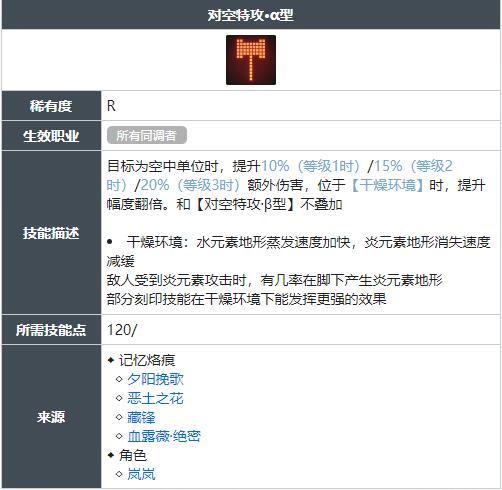The width and height of the screenshot is (502, 490).
Task: Select the skill point value 120/
Action: click(122, 330)
